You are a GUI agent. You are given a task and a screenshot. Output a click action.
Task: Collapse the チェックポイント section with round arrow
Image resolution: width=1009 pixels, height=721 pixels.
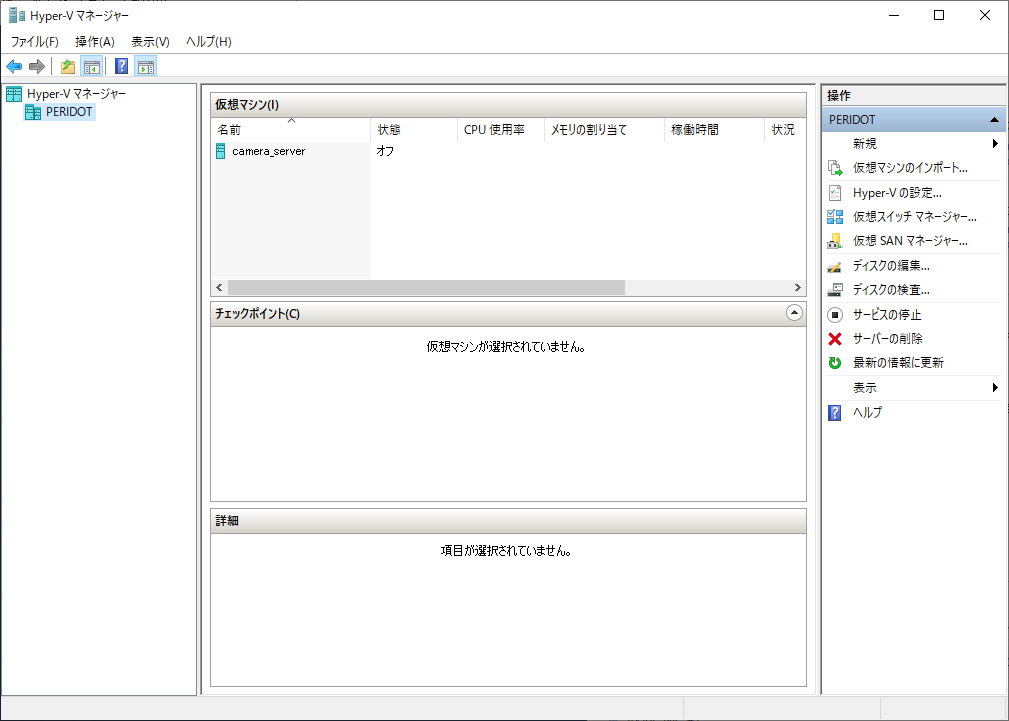coord(794,314)
